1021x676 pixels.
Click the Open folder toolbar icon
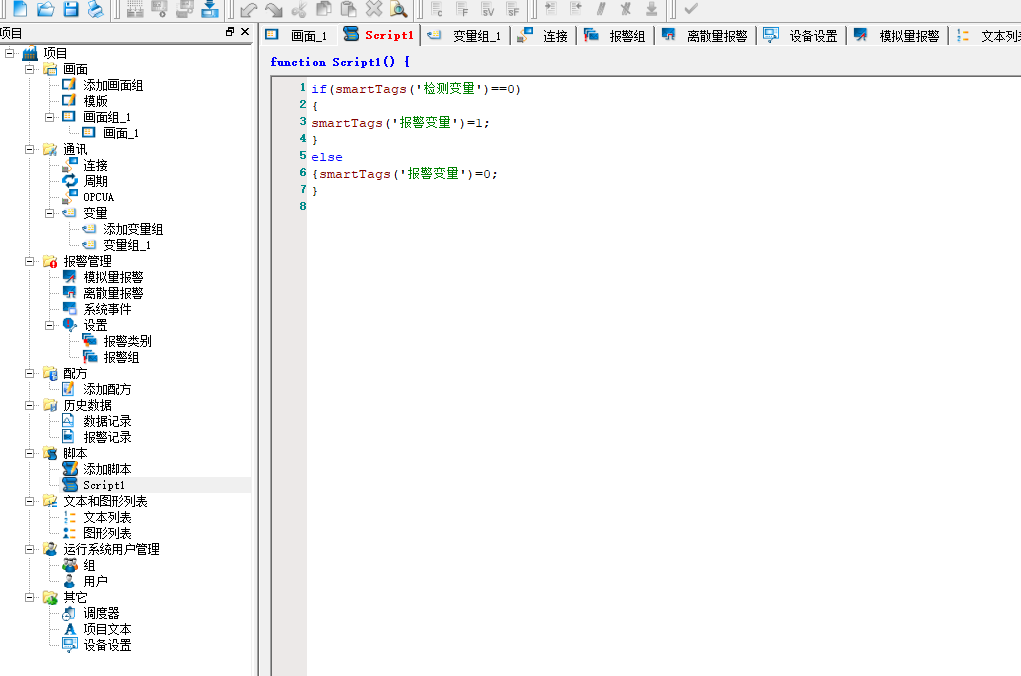point(45,8)
